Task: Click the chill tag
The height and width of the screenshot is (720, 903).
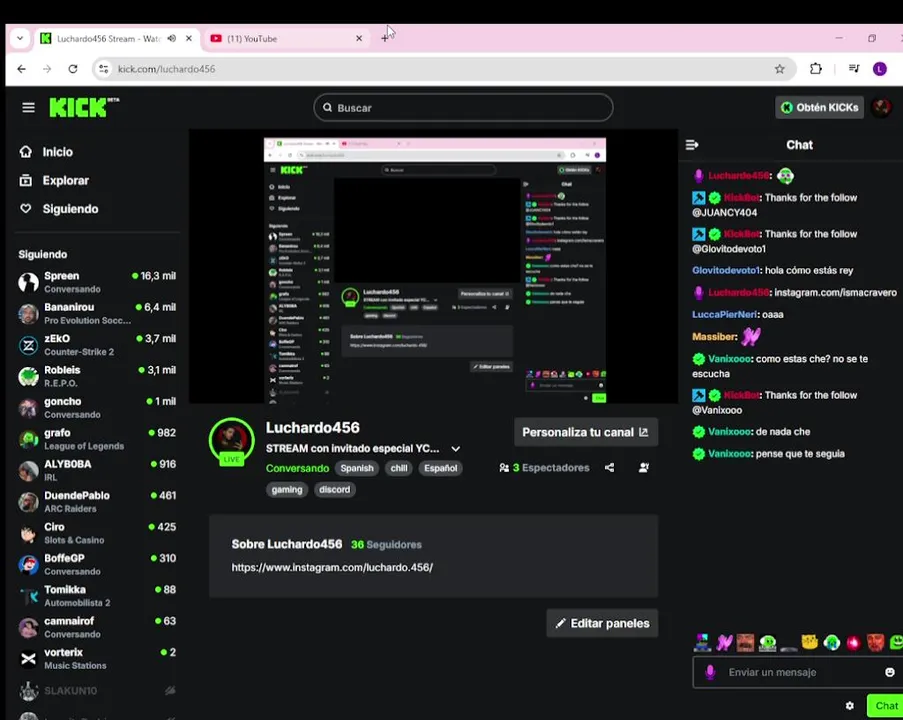Action: pyautogui.click(x=399, y=468)
